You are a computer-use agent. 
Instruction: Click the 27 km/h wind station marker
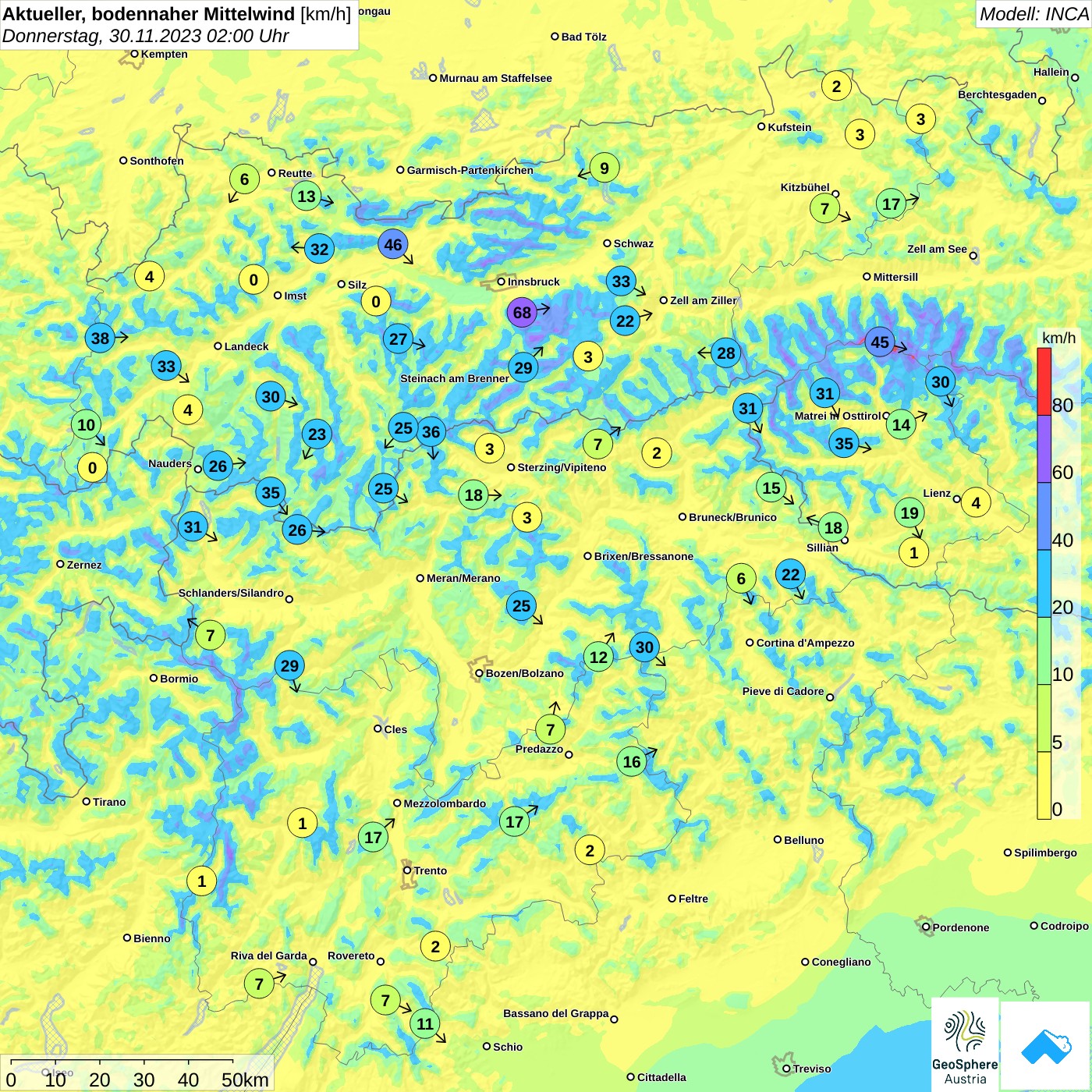coord(399,339)
